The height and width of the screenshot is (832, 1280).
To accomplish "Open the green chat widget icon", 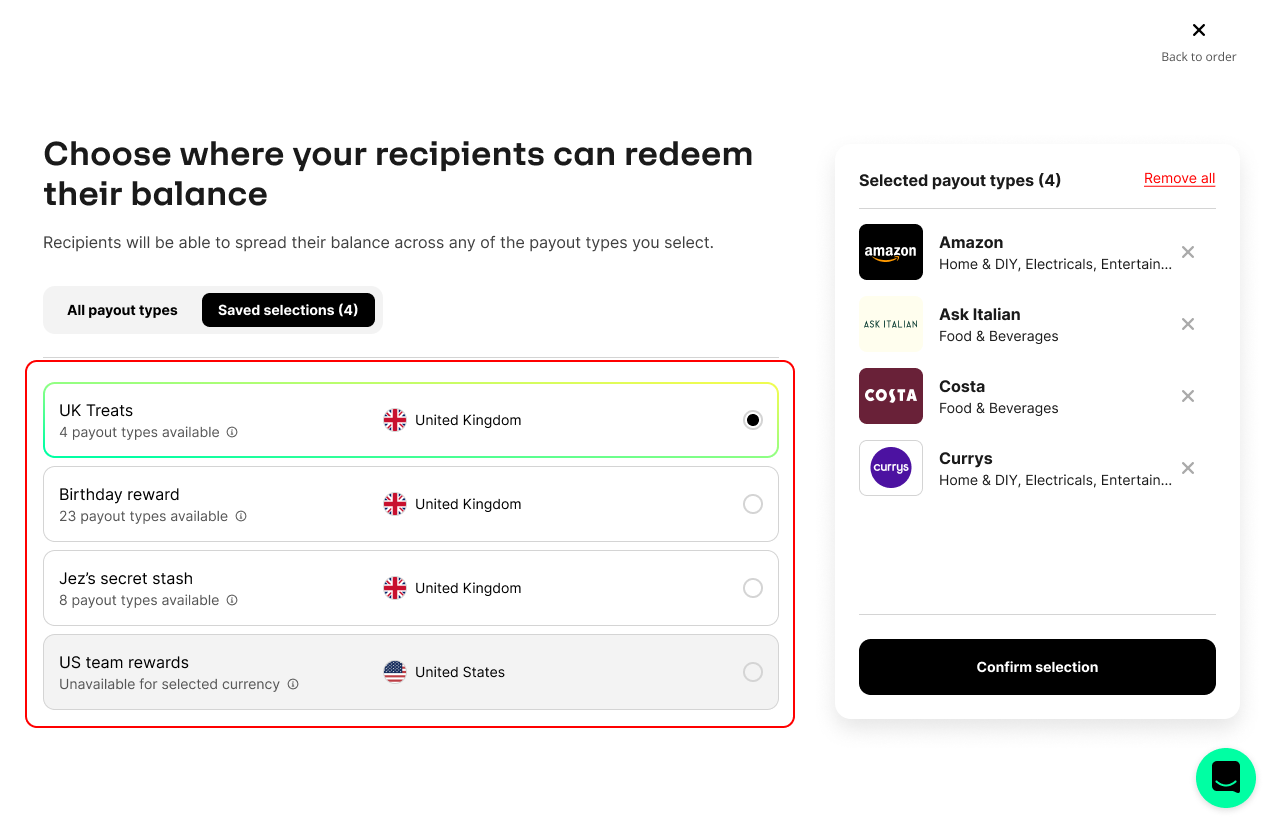I will (x=1226, y=778).
